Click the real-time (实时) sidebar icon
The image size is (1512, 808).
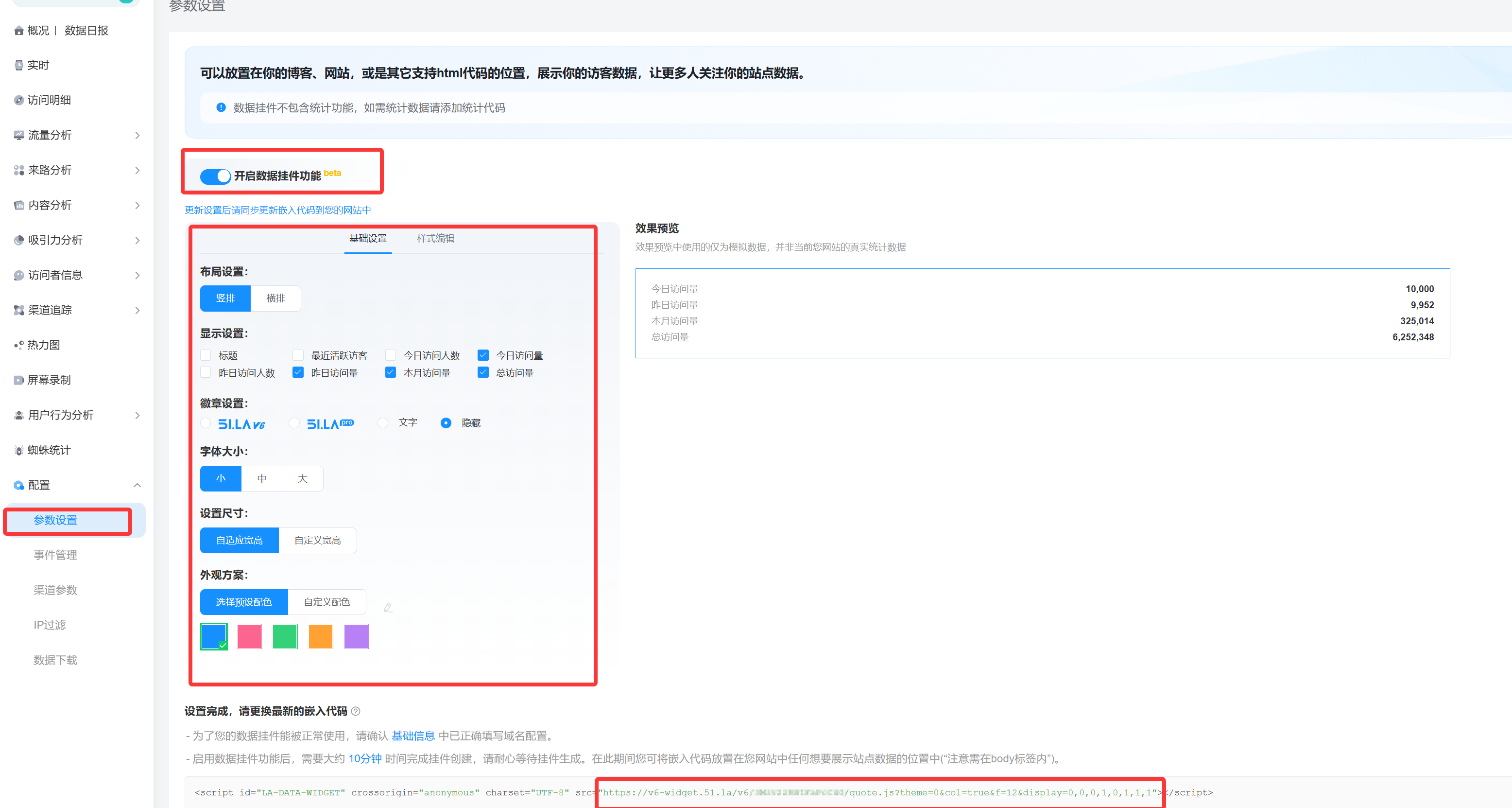pyautogui.click(x=19, y=65)
